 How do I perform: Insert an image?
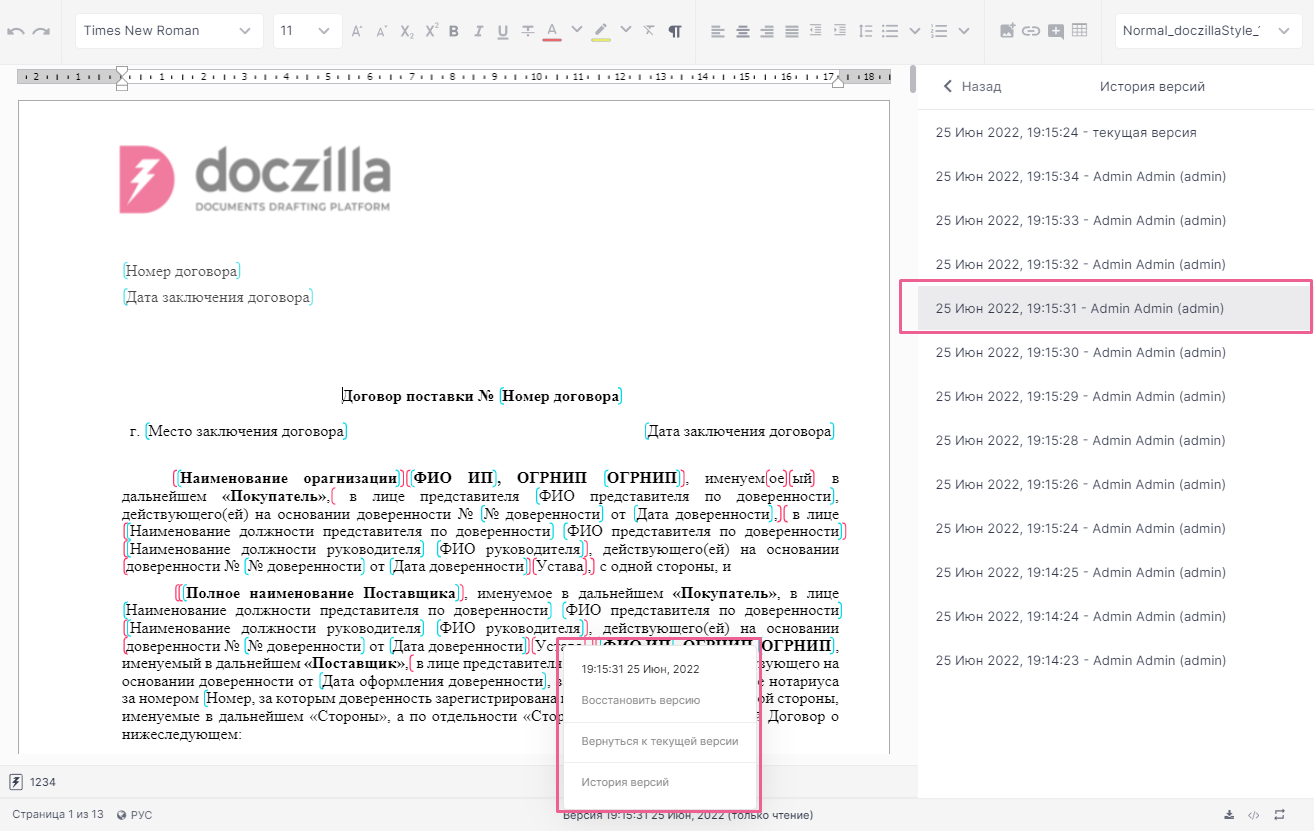click(x=1007, y=31)
